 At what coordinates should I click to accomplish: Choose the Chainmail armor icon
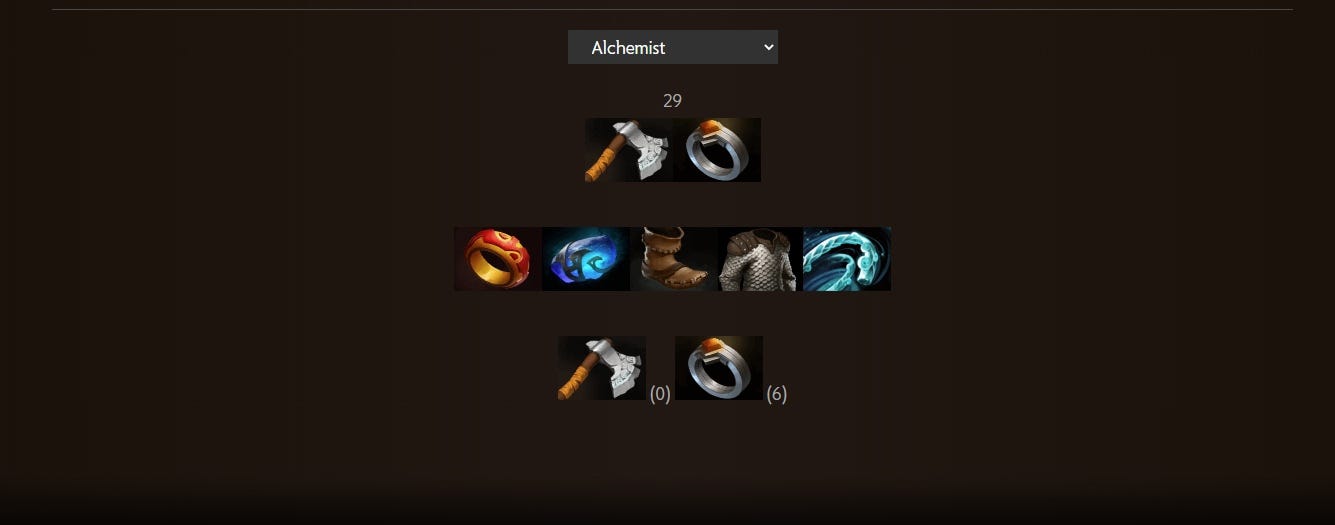(760, 259)
